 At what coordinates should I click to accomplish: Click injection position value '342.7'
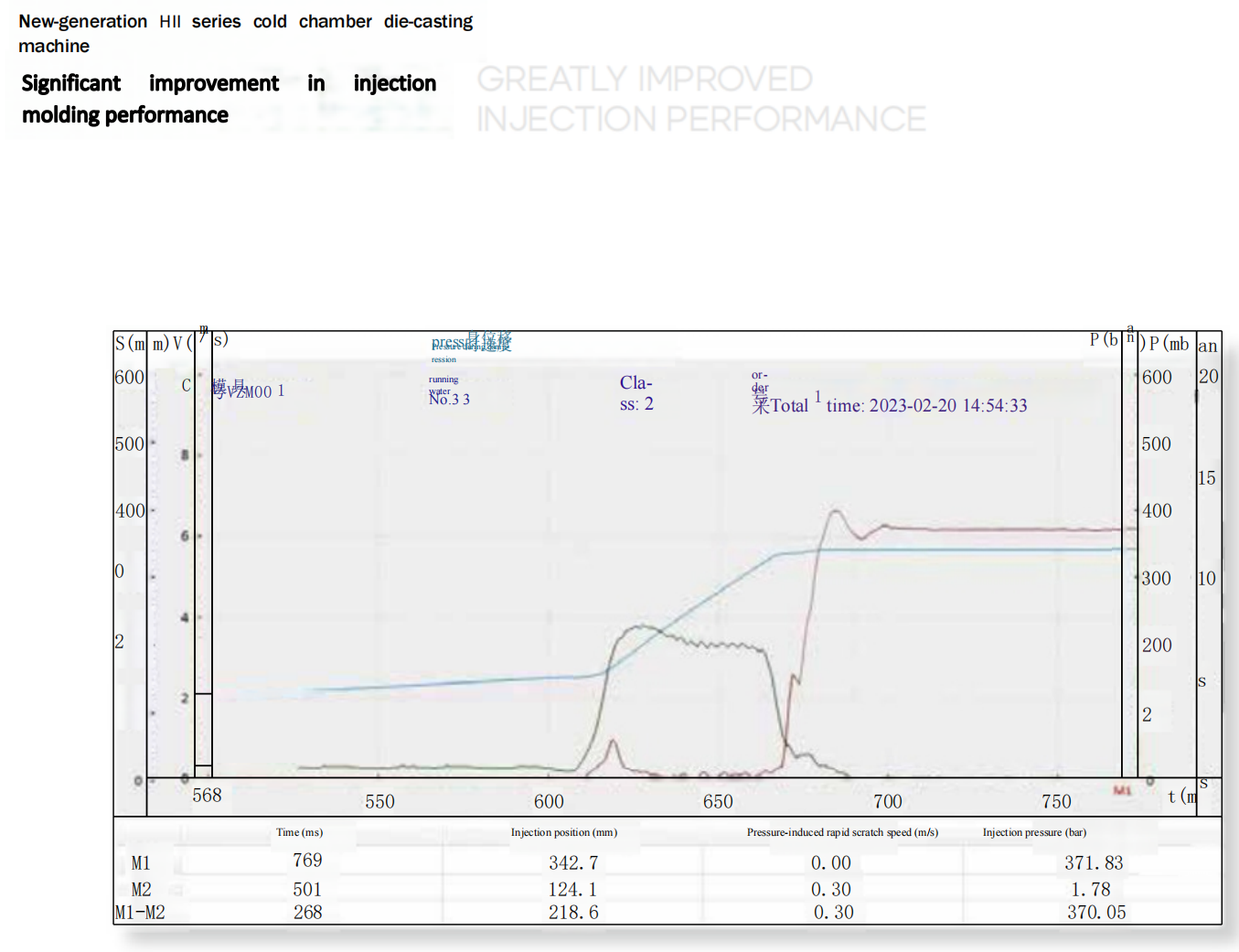(x=573, y=862)
